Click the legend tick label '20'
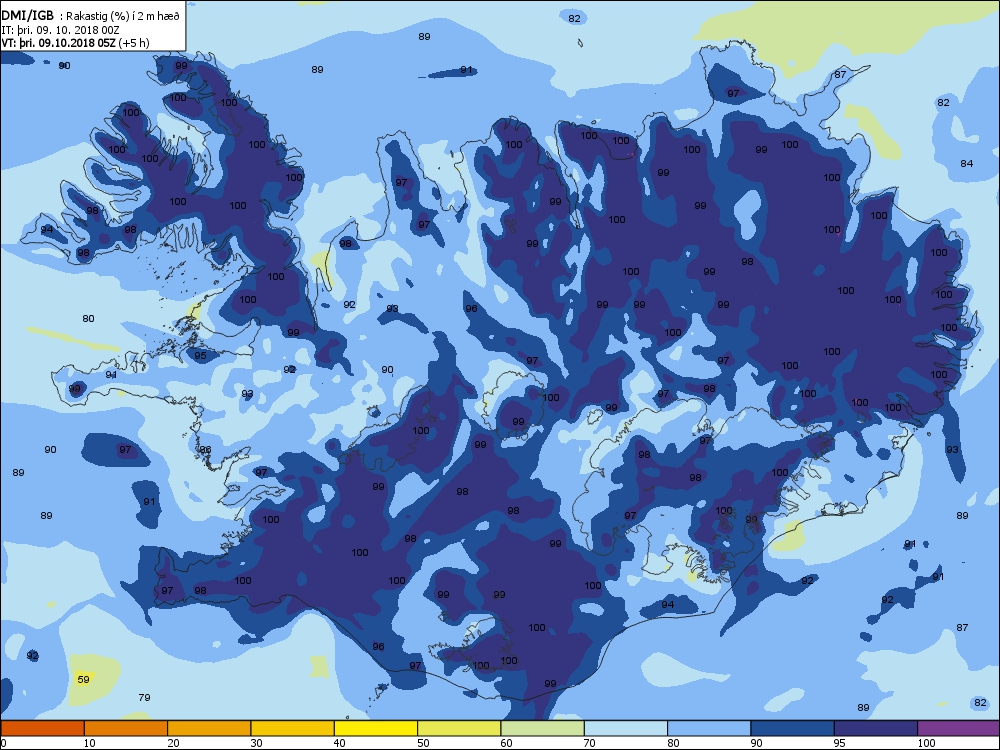Viewport: 1000px width, 750px height. [173, 743]
